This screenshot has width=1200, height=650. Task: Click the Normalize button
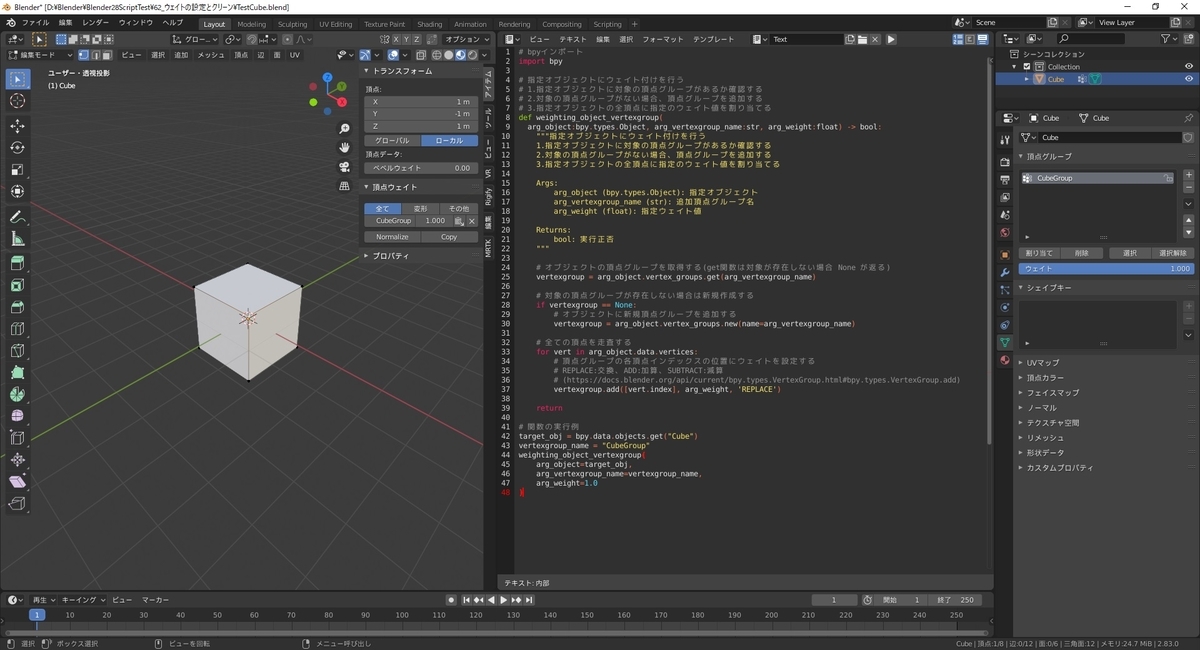coord(392,237)
